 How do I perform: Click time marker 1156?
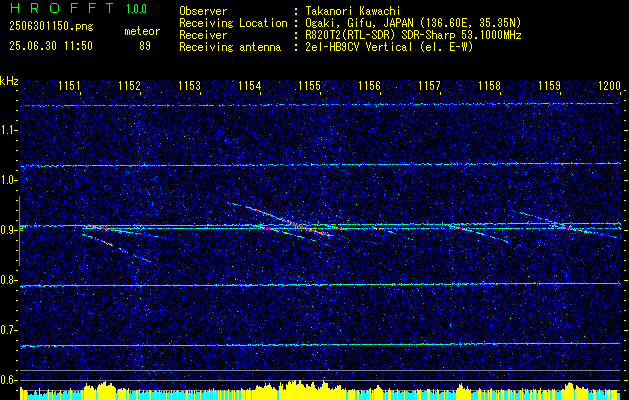click(x=369, y=85)
